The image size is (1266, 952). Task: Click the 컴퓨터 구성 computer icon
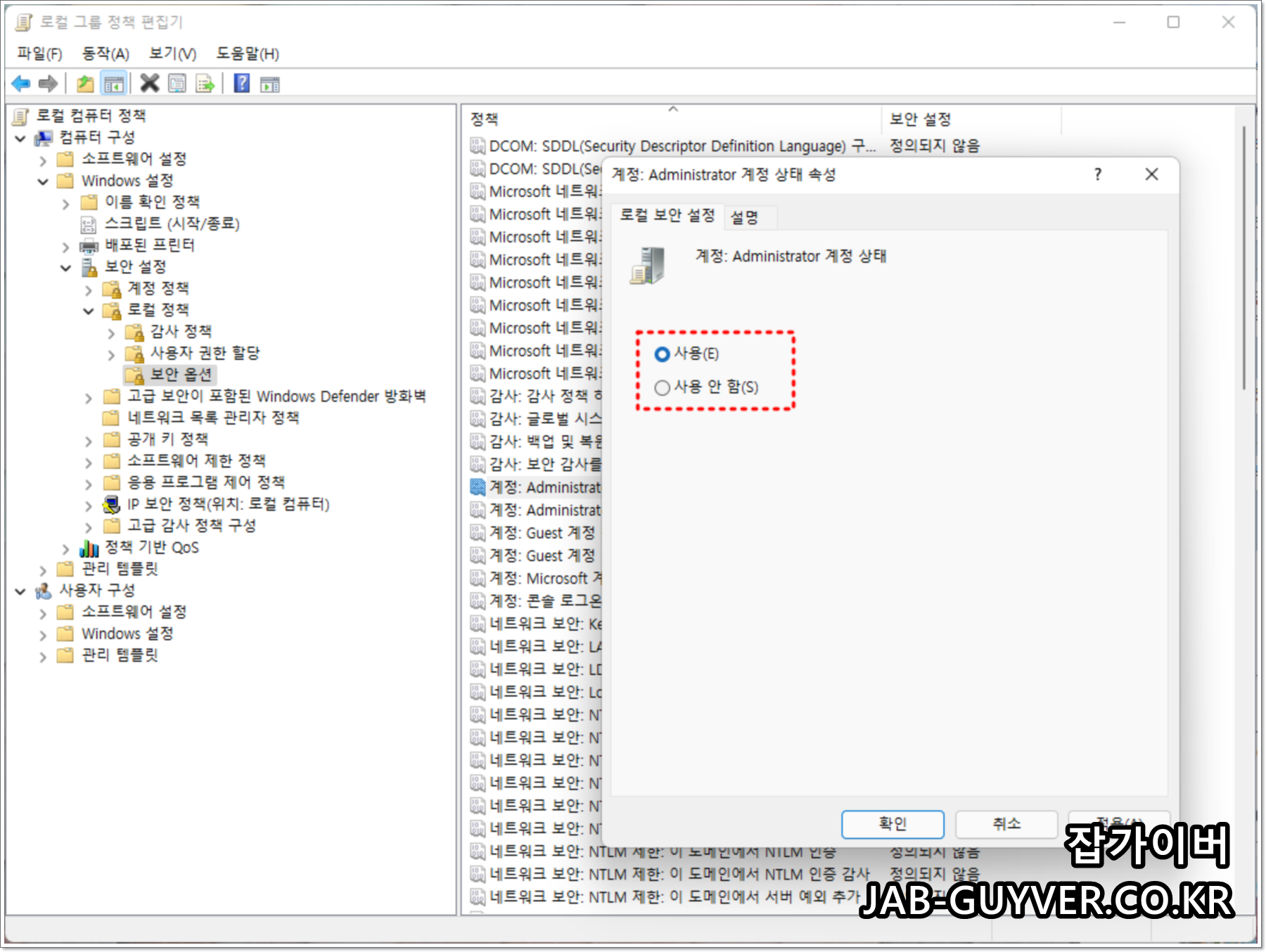[x=44, y=137]
